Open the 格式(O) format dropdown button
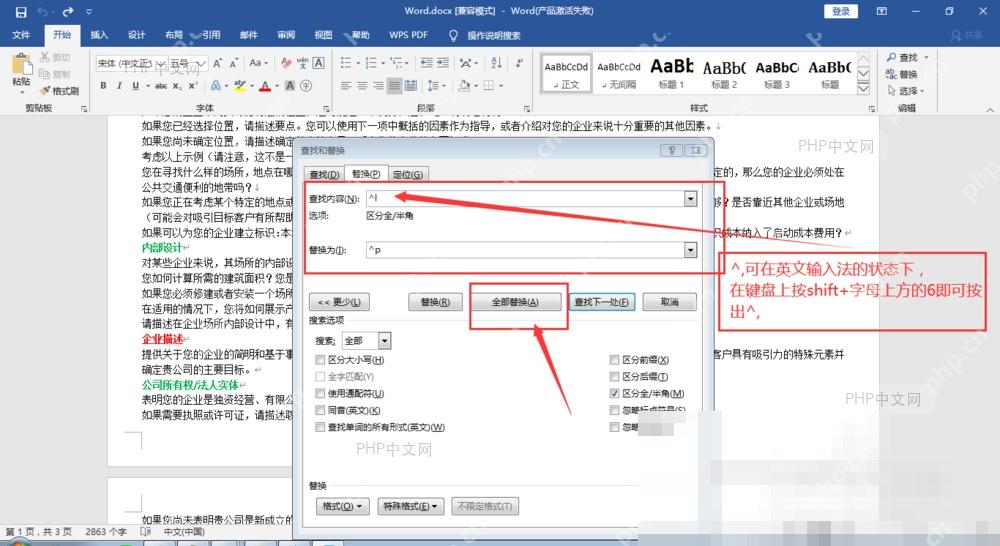 click(342, 506)
